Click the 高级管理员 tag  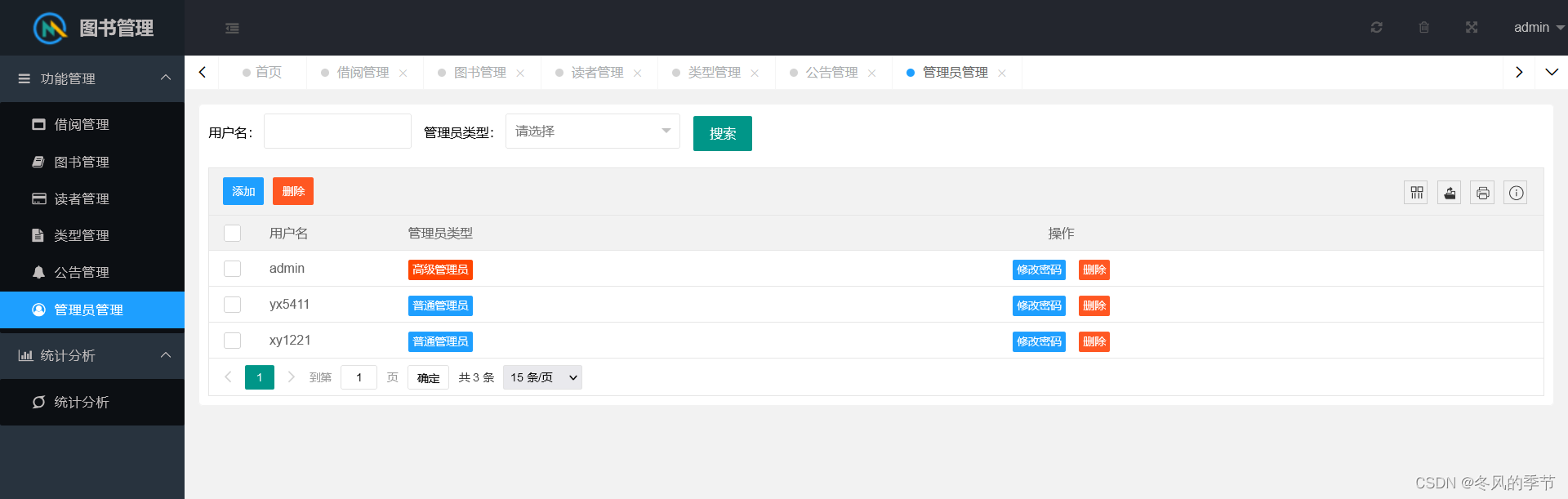tap(440, 270)
